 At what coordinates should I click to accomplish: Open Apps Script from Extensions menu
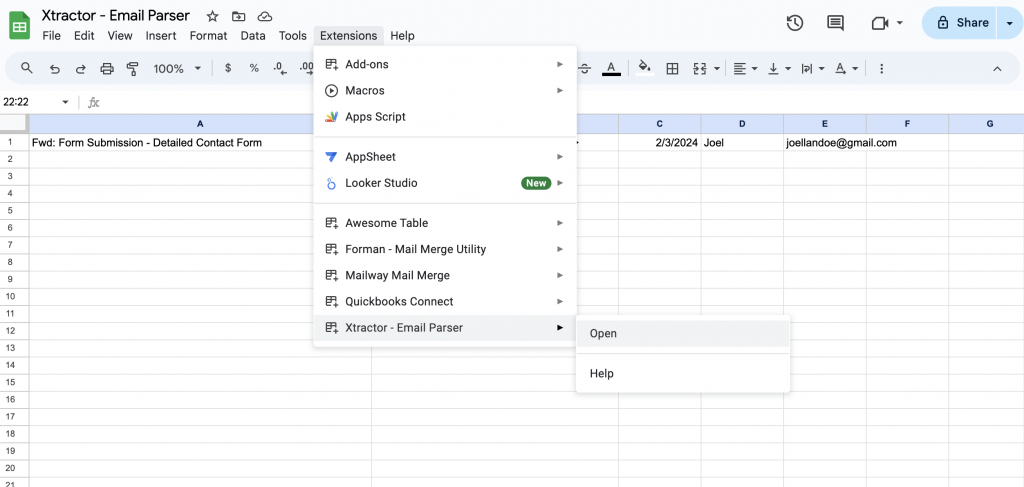(375, 117)
